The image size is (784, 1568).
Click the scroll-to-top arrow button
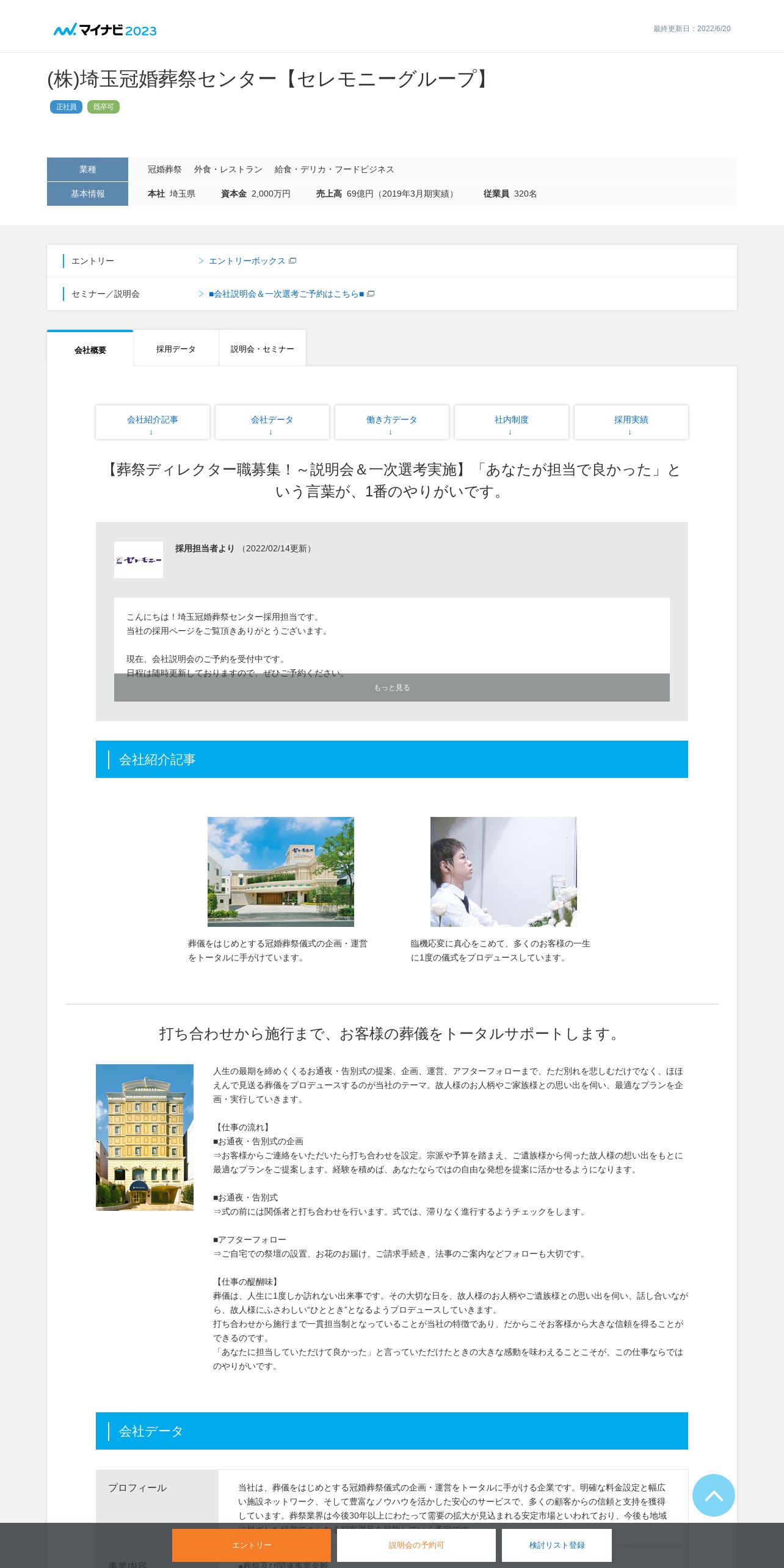(713, 1495)
